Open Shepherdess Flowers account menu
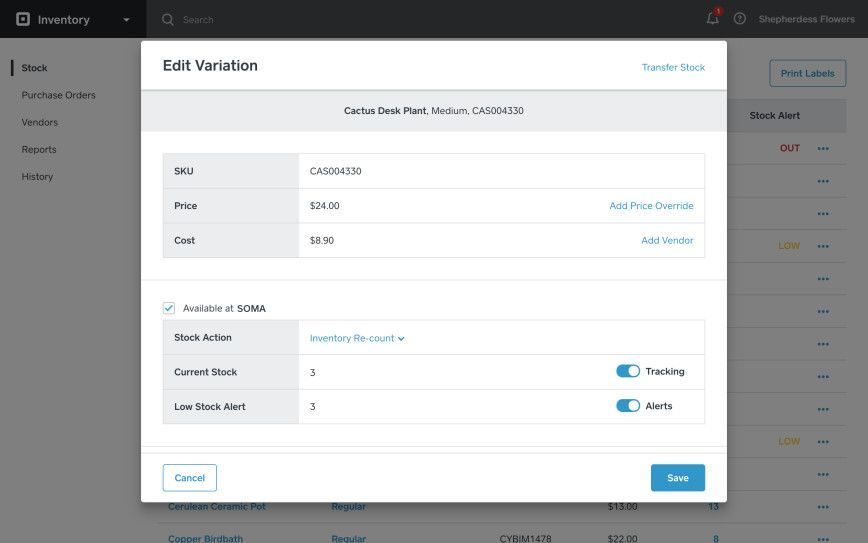This screenshot has height=543, width=868. pos(806,19)
